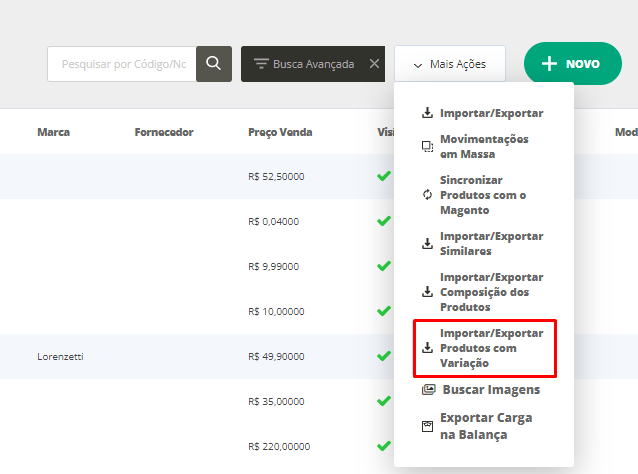Click the Exportar Carga na Balança icon
The height and width of the screenshot is (474, 638).
(x=428, y=425)
